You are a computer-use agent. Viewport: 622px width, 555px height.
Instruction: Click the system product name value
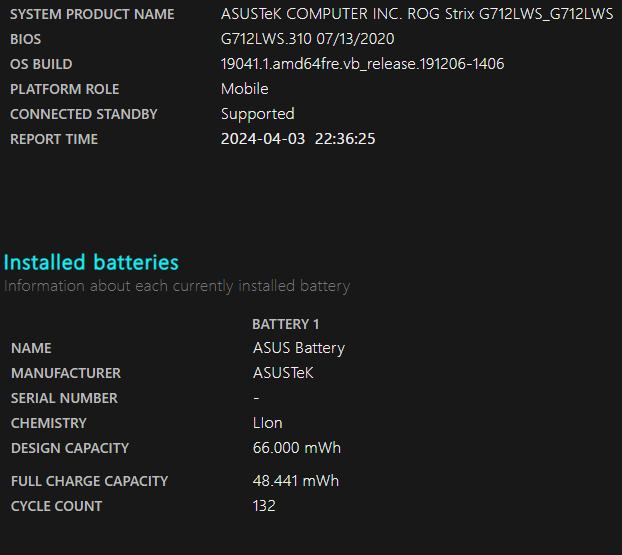click(x=416, y=14)
